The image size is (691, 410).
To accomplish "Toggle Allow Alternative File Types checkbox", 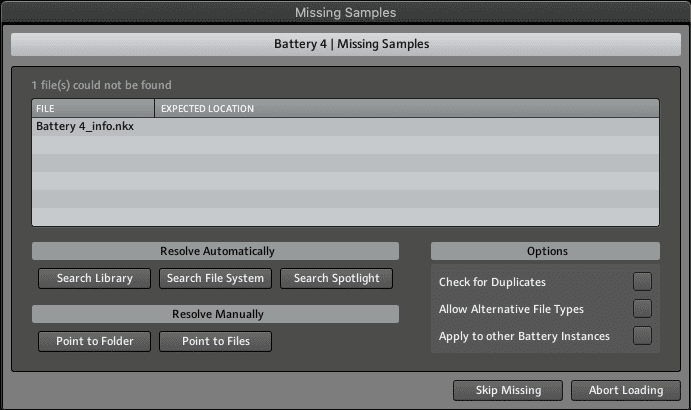I will tap(642, 309).
